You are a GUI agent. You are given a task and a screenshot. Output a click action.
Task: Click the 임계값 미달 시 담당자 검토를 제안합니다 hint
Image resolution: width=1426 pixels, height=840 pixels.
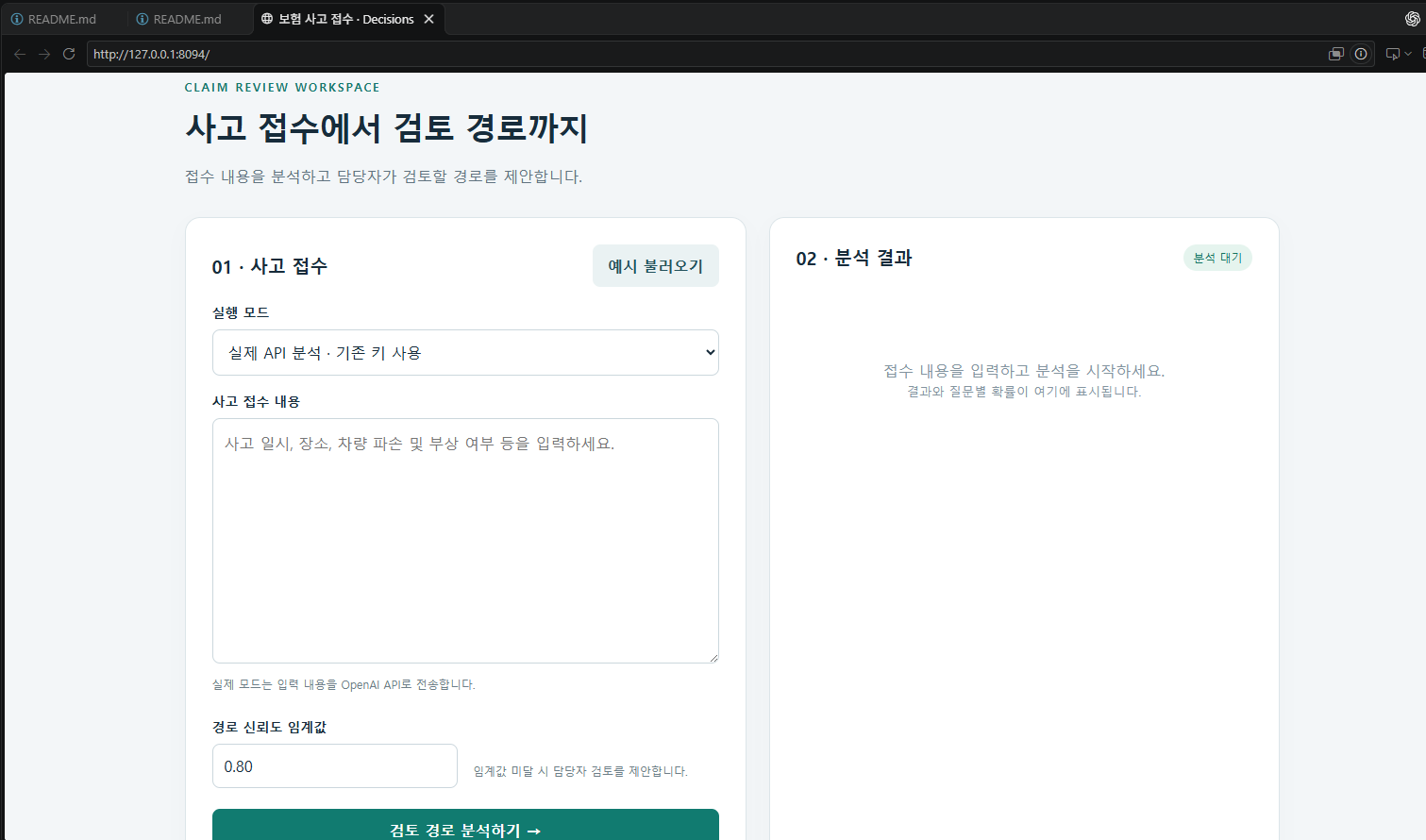click(580, 771)
